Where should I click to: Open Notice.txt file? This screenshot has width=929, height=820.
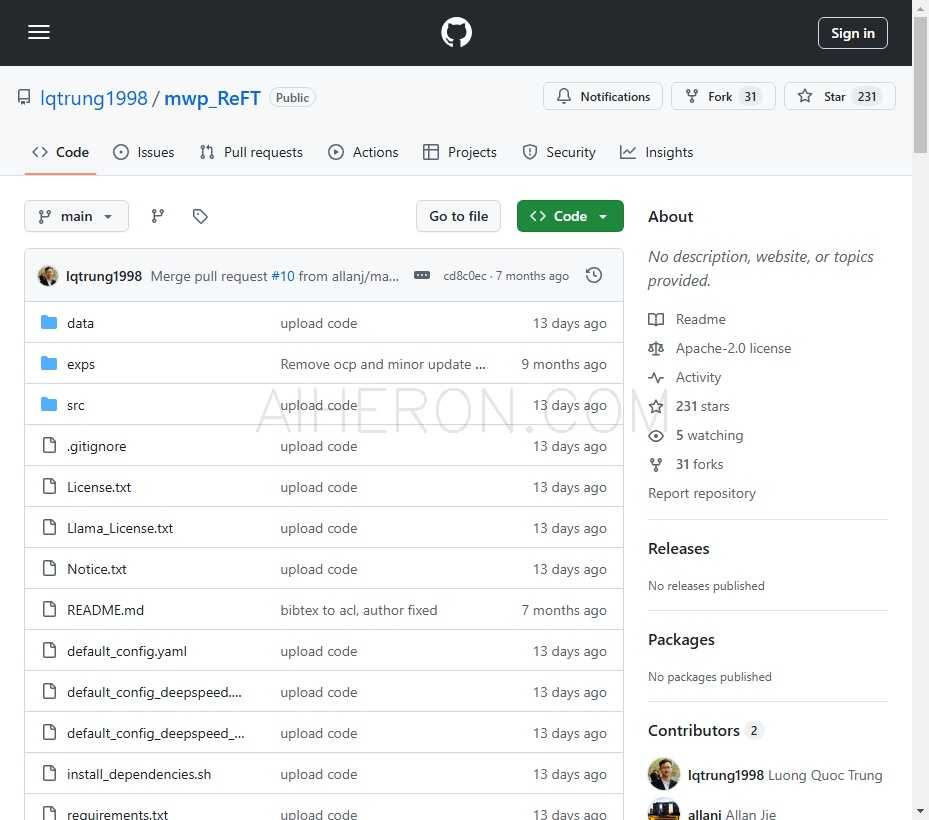click(97, 569)
